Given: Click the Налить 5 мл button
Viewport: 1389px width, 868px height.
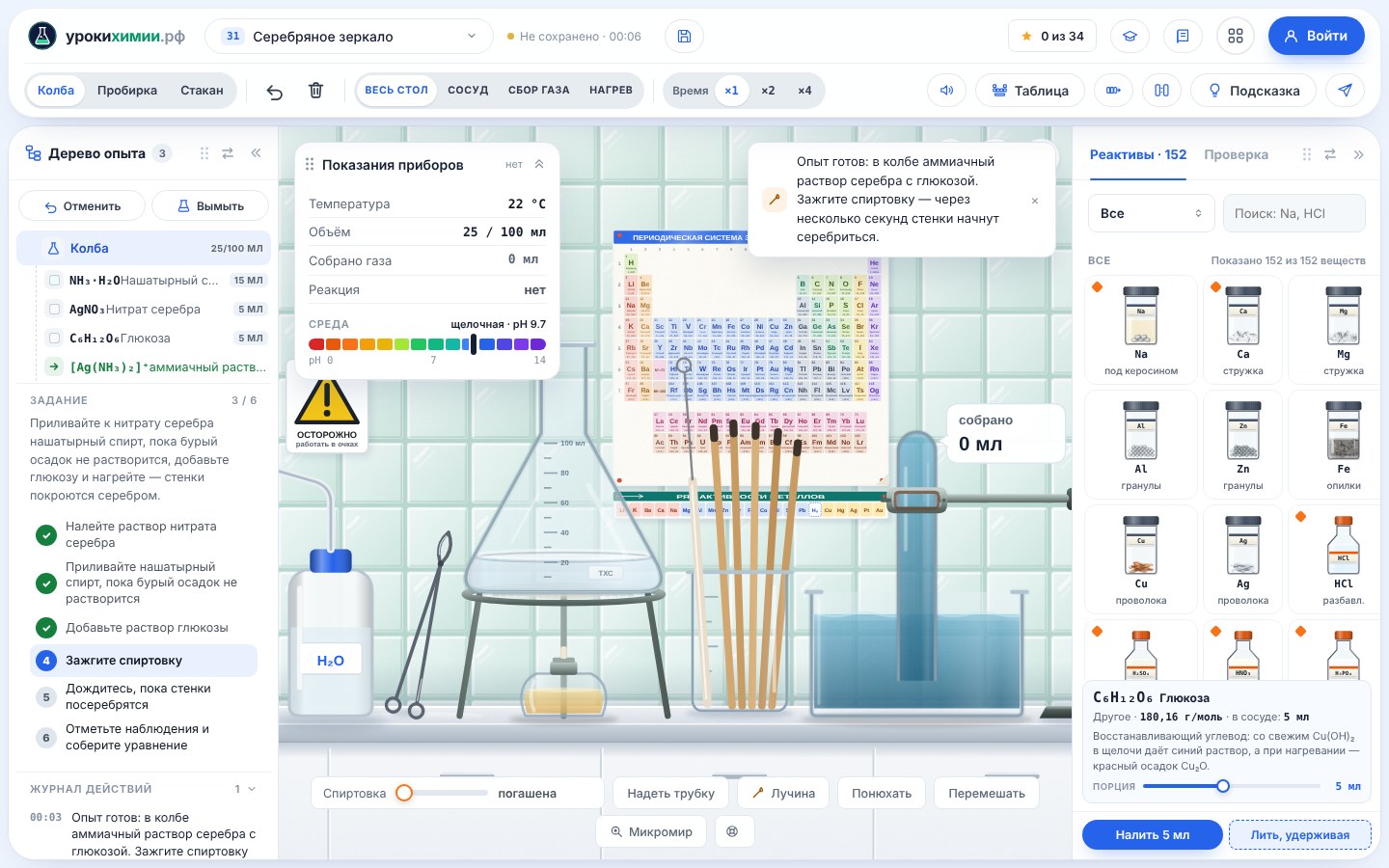Looking at the screenshot, I should click(1152, 835).
